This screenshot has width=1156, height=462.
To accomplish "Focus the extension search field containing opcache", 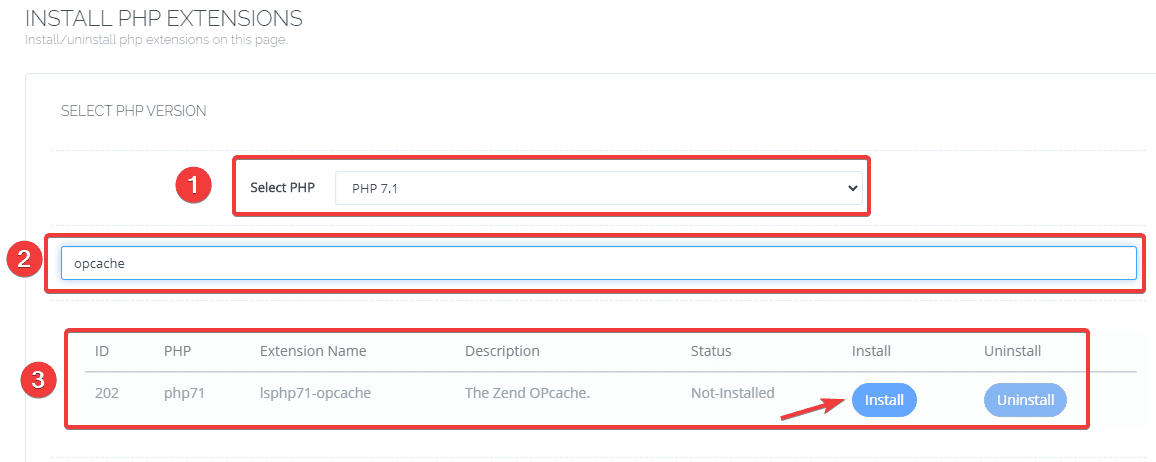I will click(x=598, y=263).
